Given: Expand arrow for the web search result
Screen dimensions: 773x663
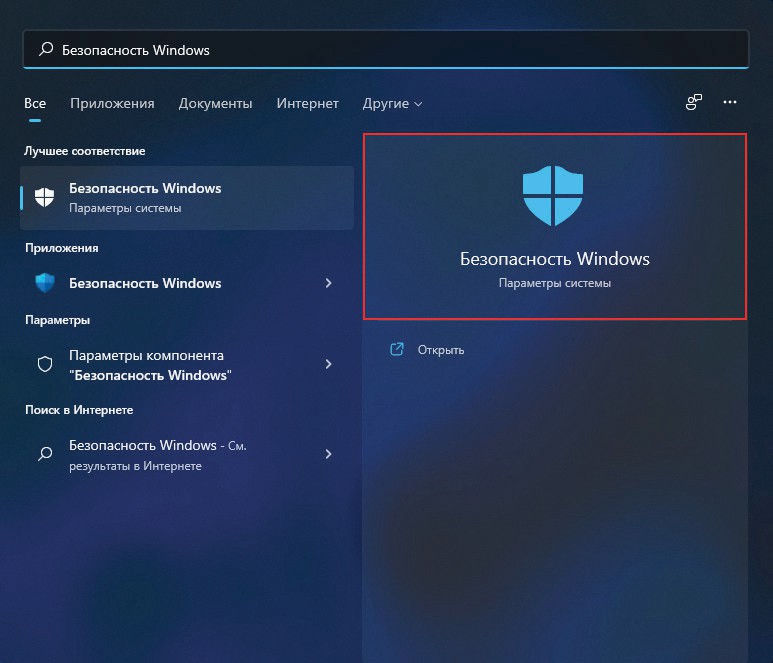Looking at the screenshot, I should (x=328, y=454).
